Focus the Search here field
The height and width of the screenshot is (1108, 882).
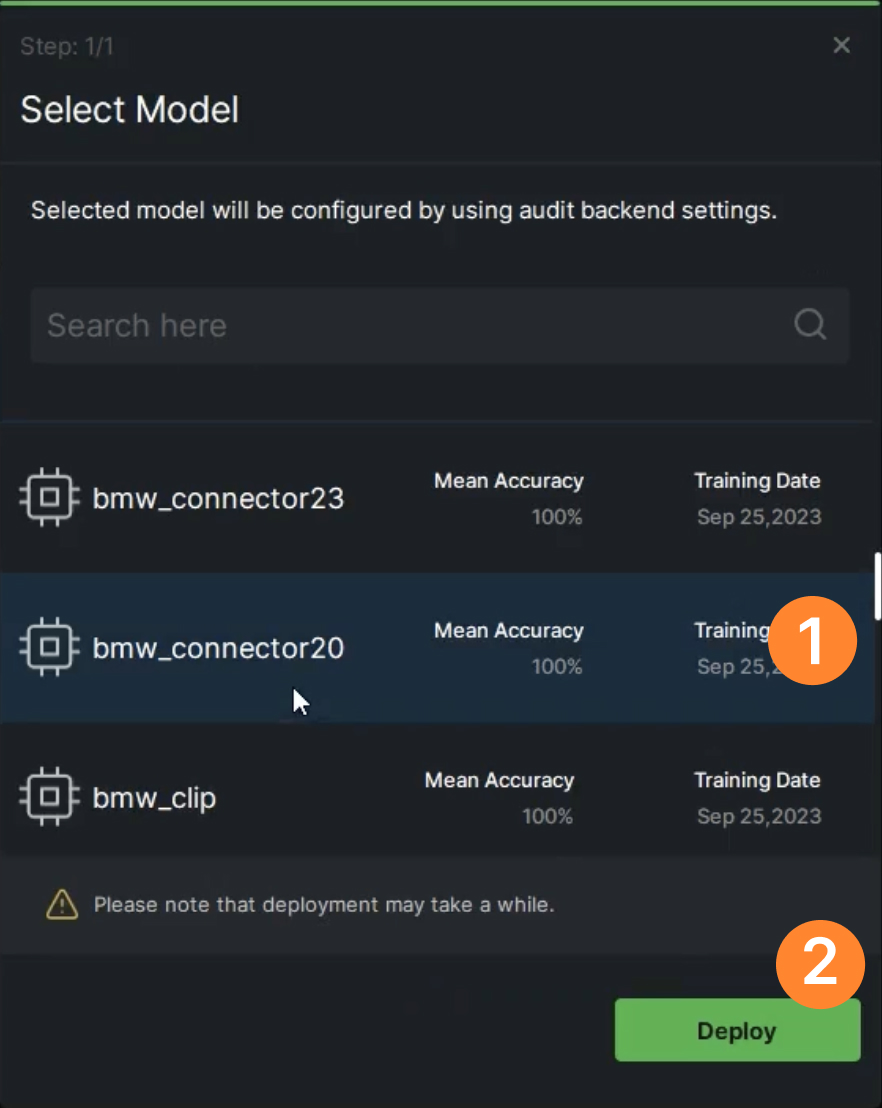pyautogui.click(x=439, y=325)
